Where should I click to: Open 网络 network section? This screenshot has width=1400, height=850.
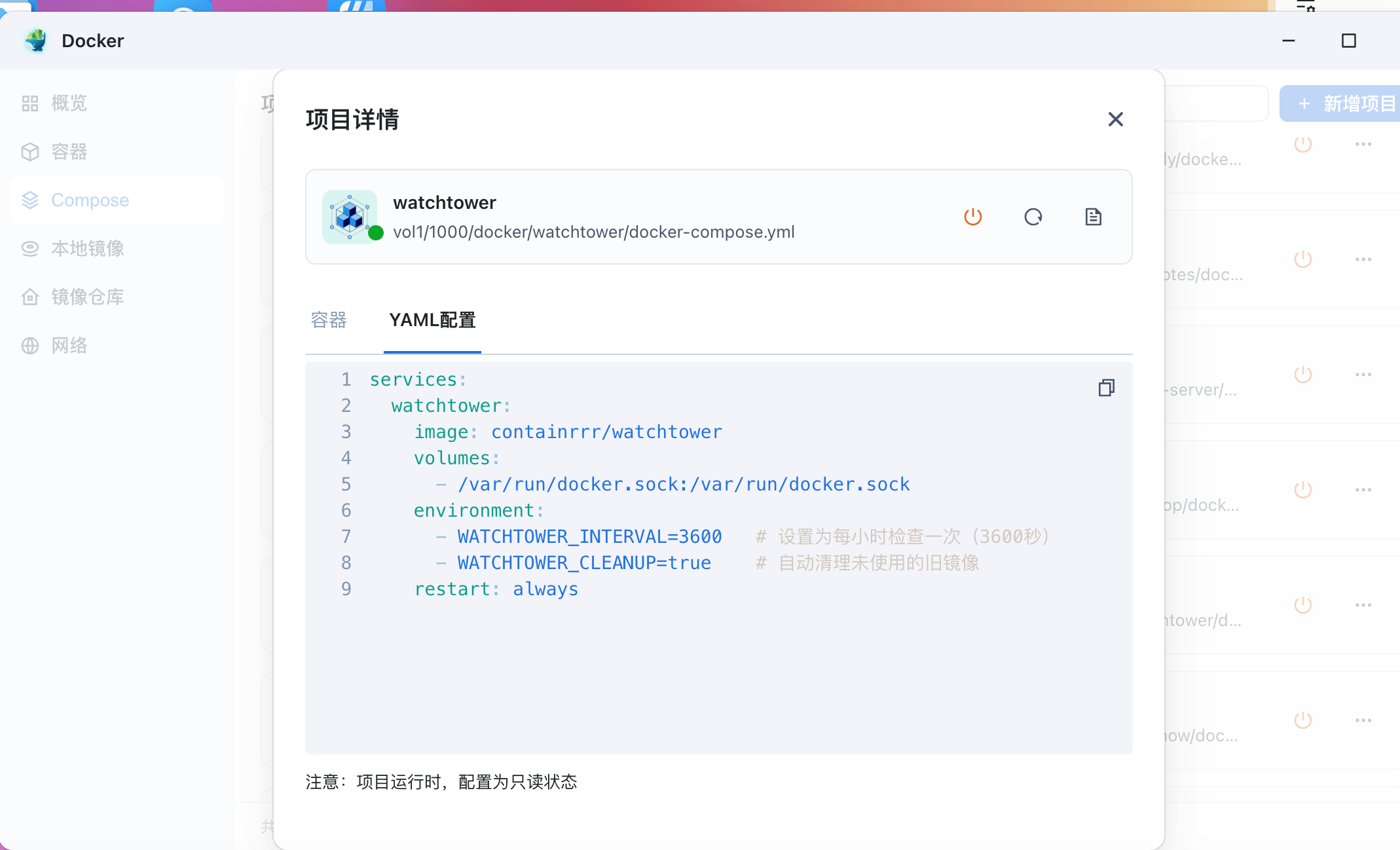point(68,346)
